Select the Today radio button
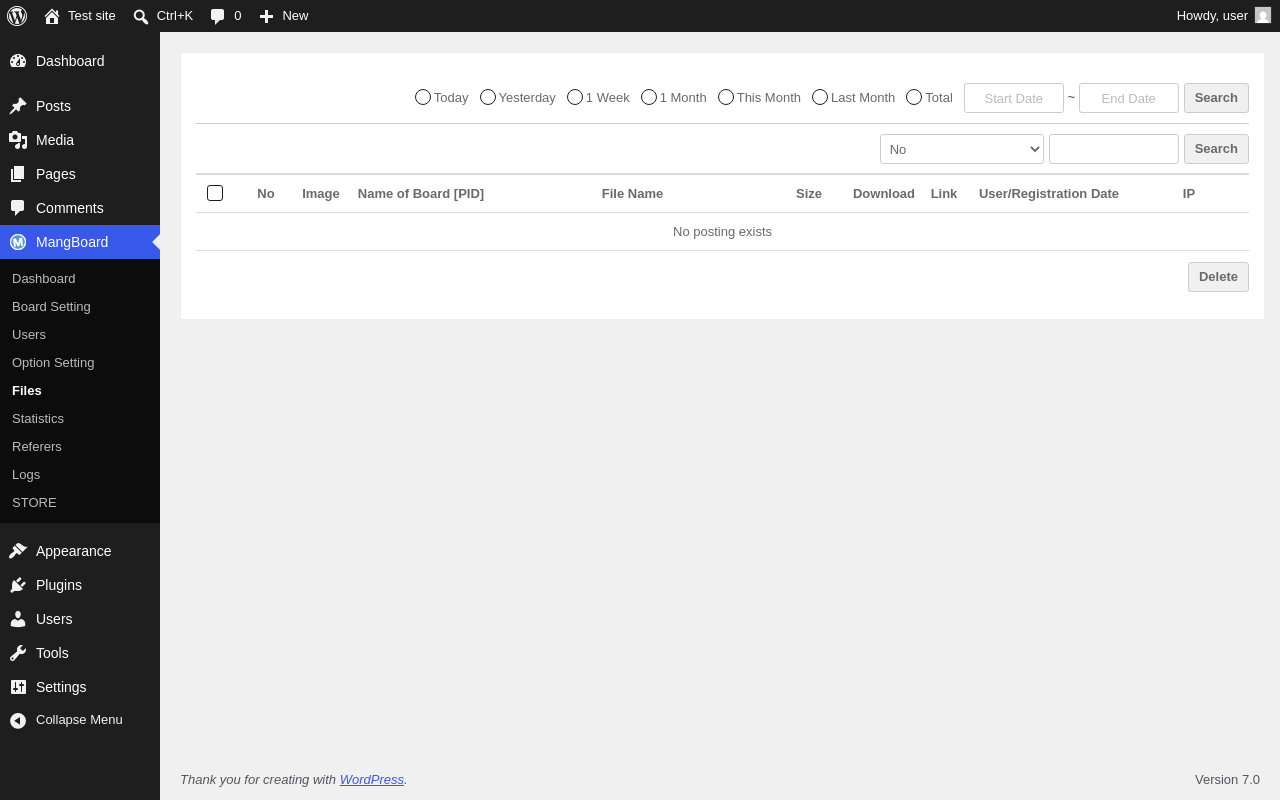The height and width of the screenshot is (800, 1280). click(423, 97)
